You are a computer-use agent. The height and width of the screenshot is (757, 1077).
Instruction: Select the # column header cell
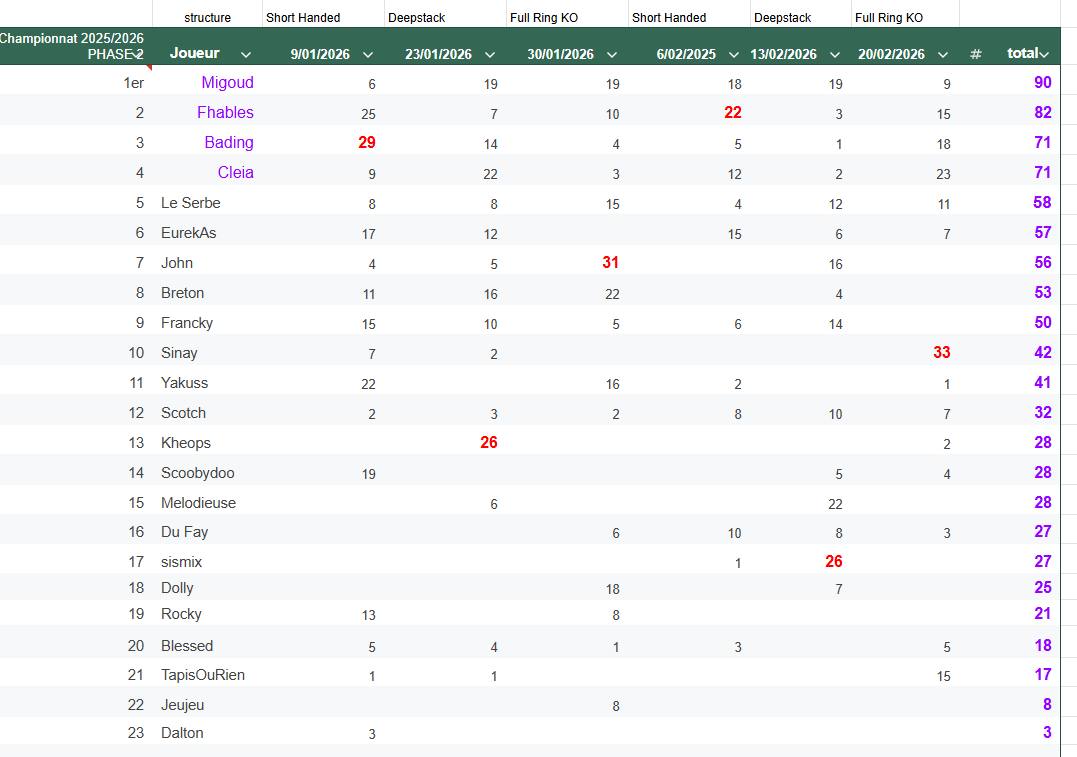tap(975, 54)
